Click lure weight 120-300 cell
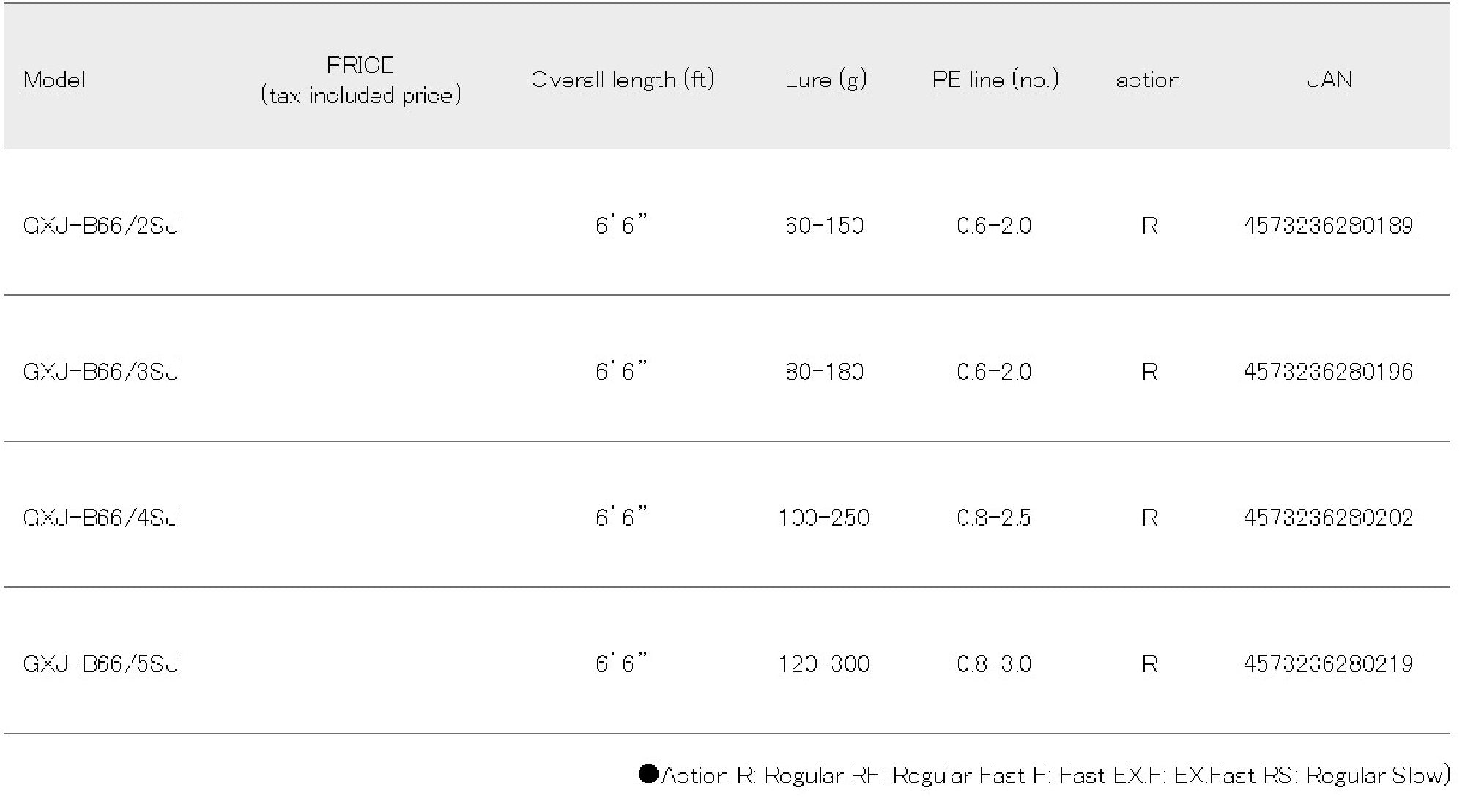Viewport: 1465px width, 812px height. click(824, 664)
